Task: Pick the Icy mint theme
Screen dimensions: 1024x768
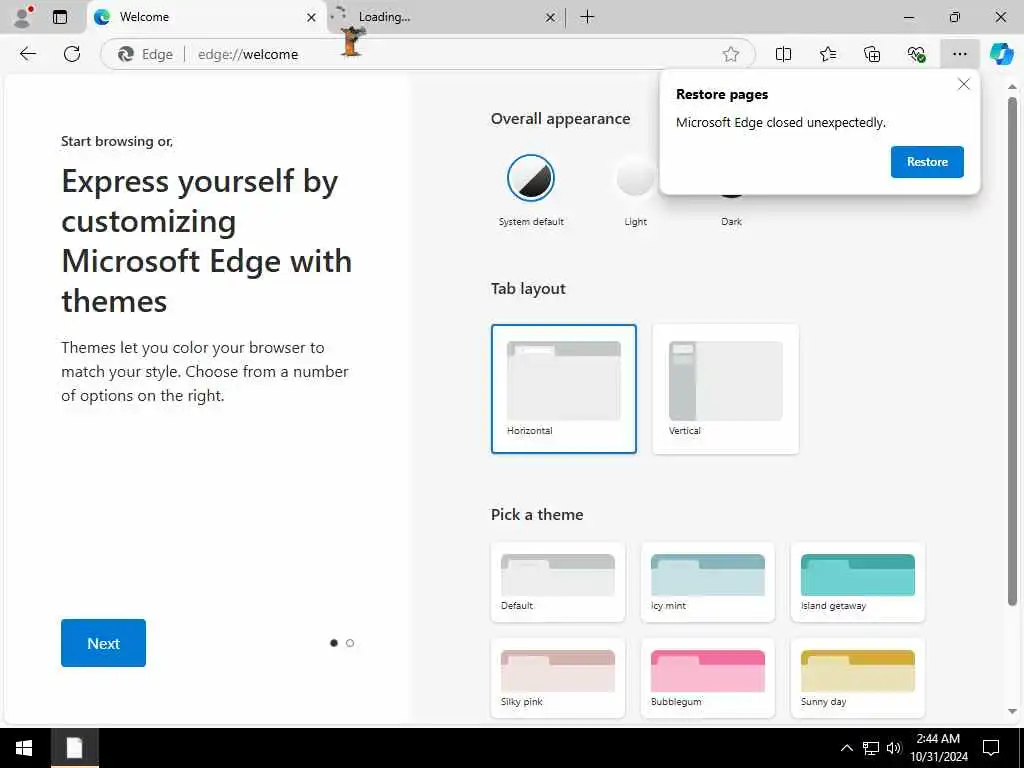Action: 708,582
